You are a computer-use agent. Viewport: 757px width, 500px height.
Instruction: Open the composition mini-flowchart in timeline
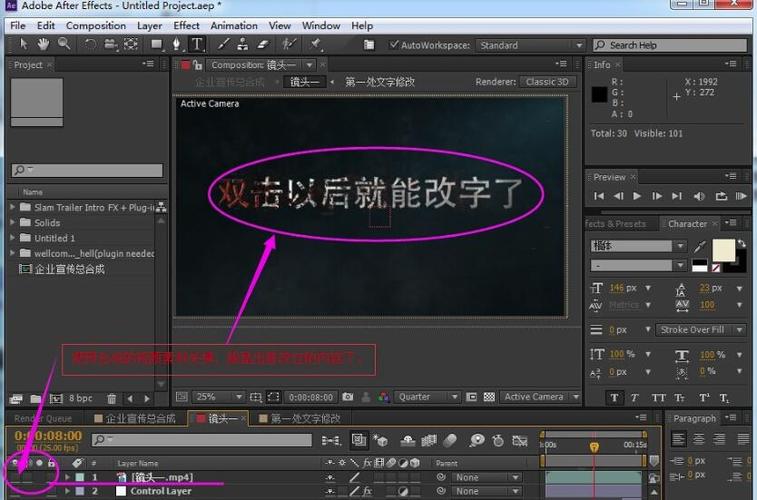(331, 440)
